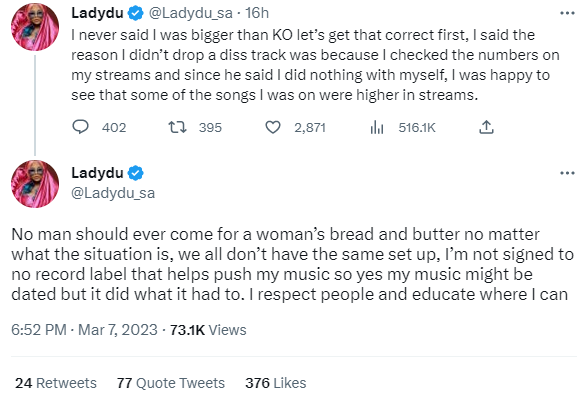The height and width of the screenshot is (398, 587).
Task: View the 24 Retweets list
Action: 56,383
